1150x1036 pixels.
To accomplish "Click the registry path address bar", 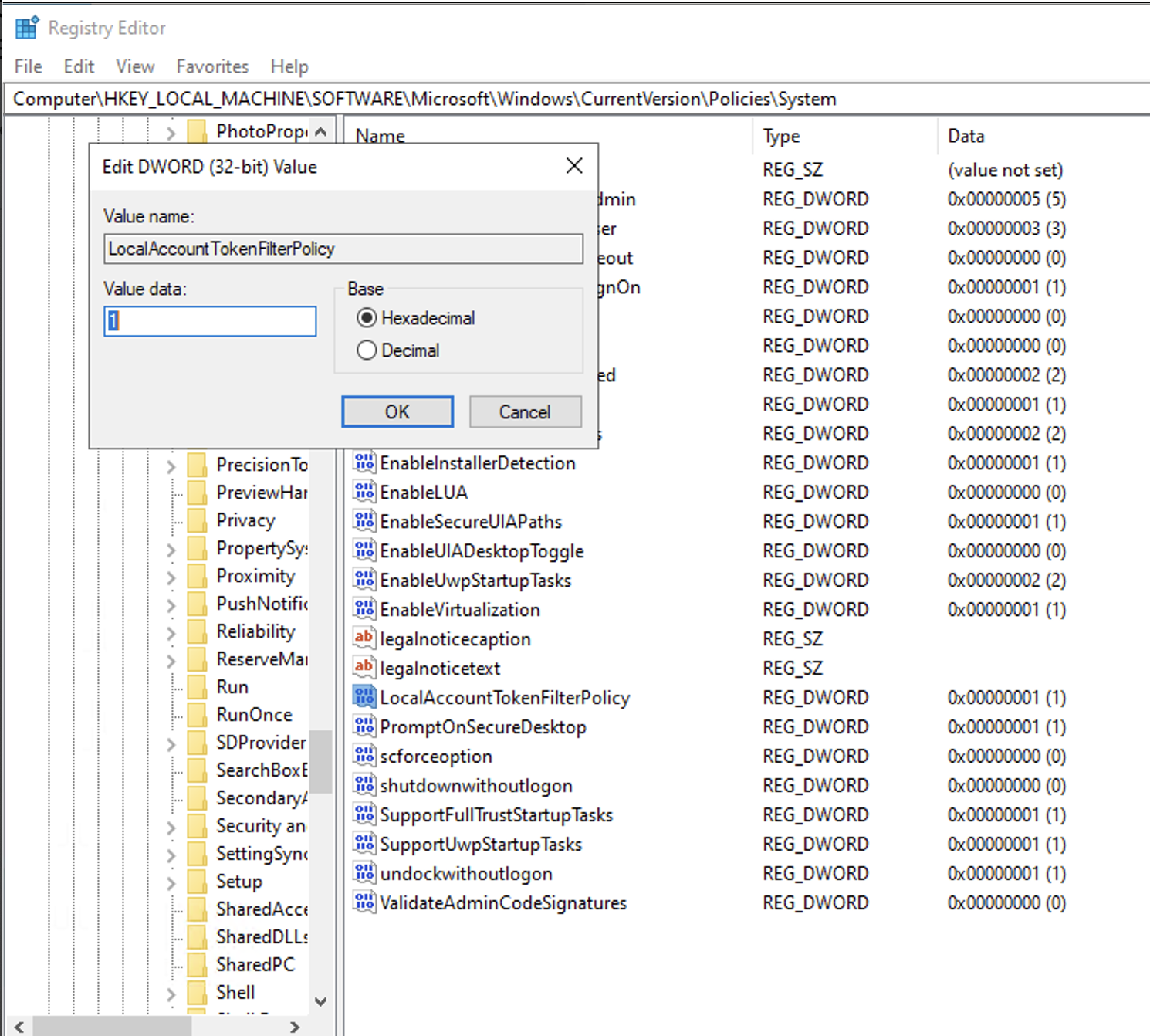I will [x=575, y=99].
